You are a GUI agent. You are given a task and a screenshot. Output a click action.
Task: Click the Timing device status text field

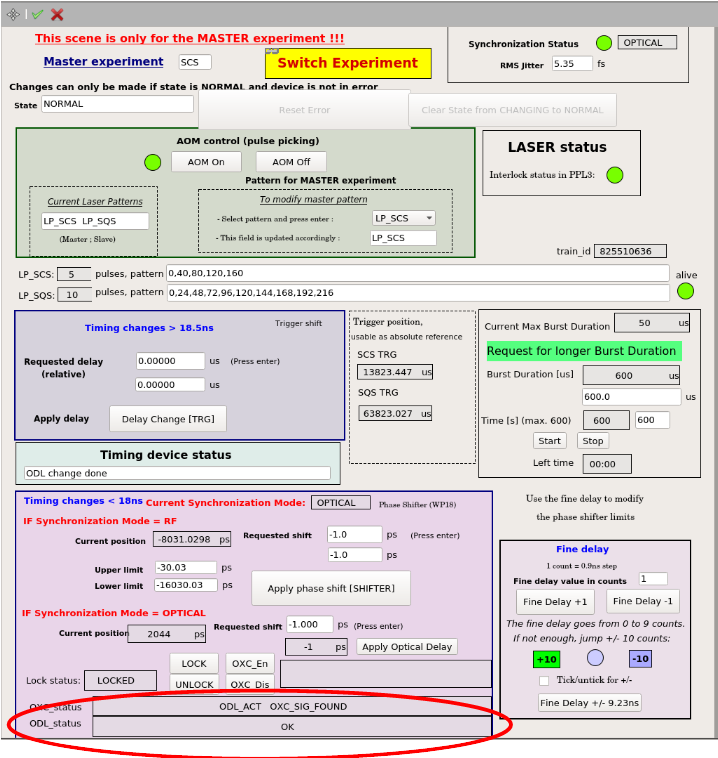point(177,473)
